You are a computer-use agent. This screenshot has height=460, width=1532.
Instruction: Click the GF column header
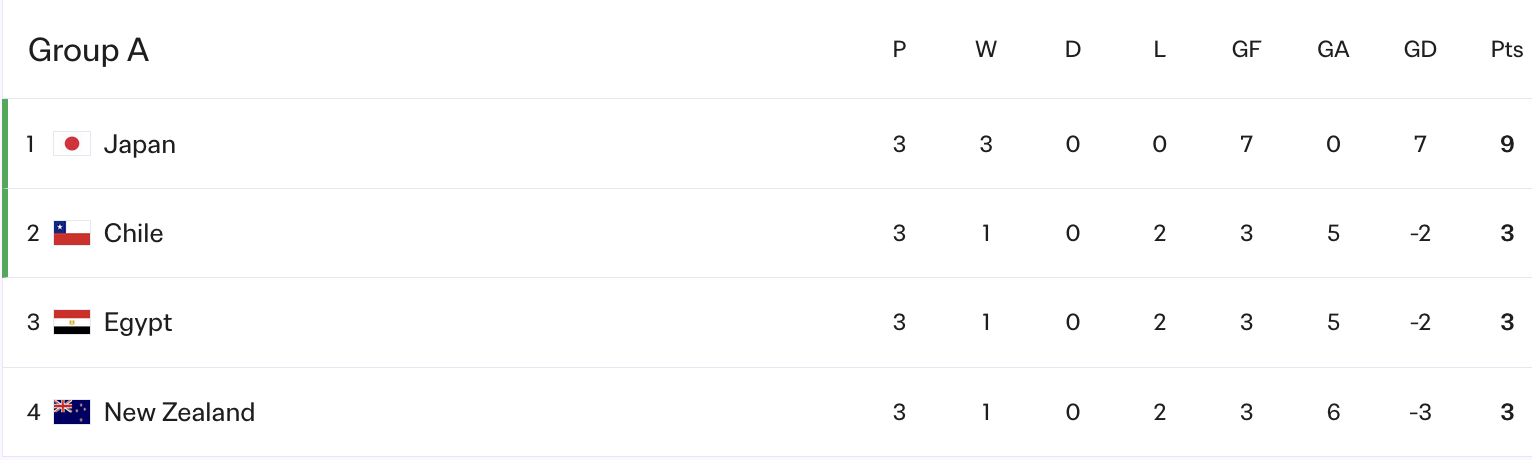tap(1246, 50)
